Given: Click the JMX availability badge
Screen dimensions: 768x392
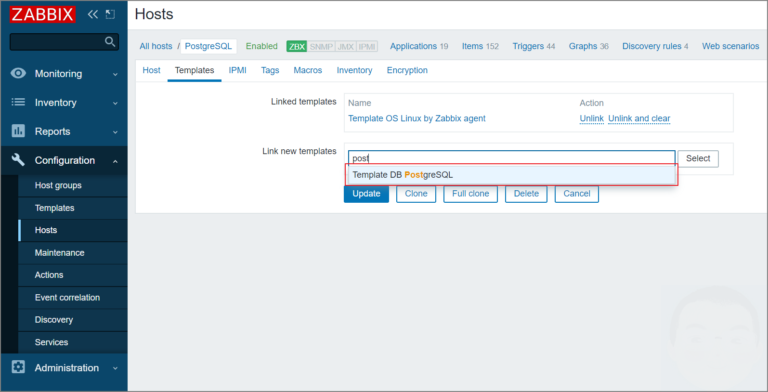Looking at the screenshot, I should coord(345,47).
